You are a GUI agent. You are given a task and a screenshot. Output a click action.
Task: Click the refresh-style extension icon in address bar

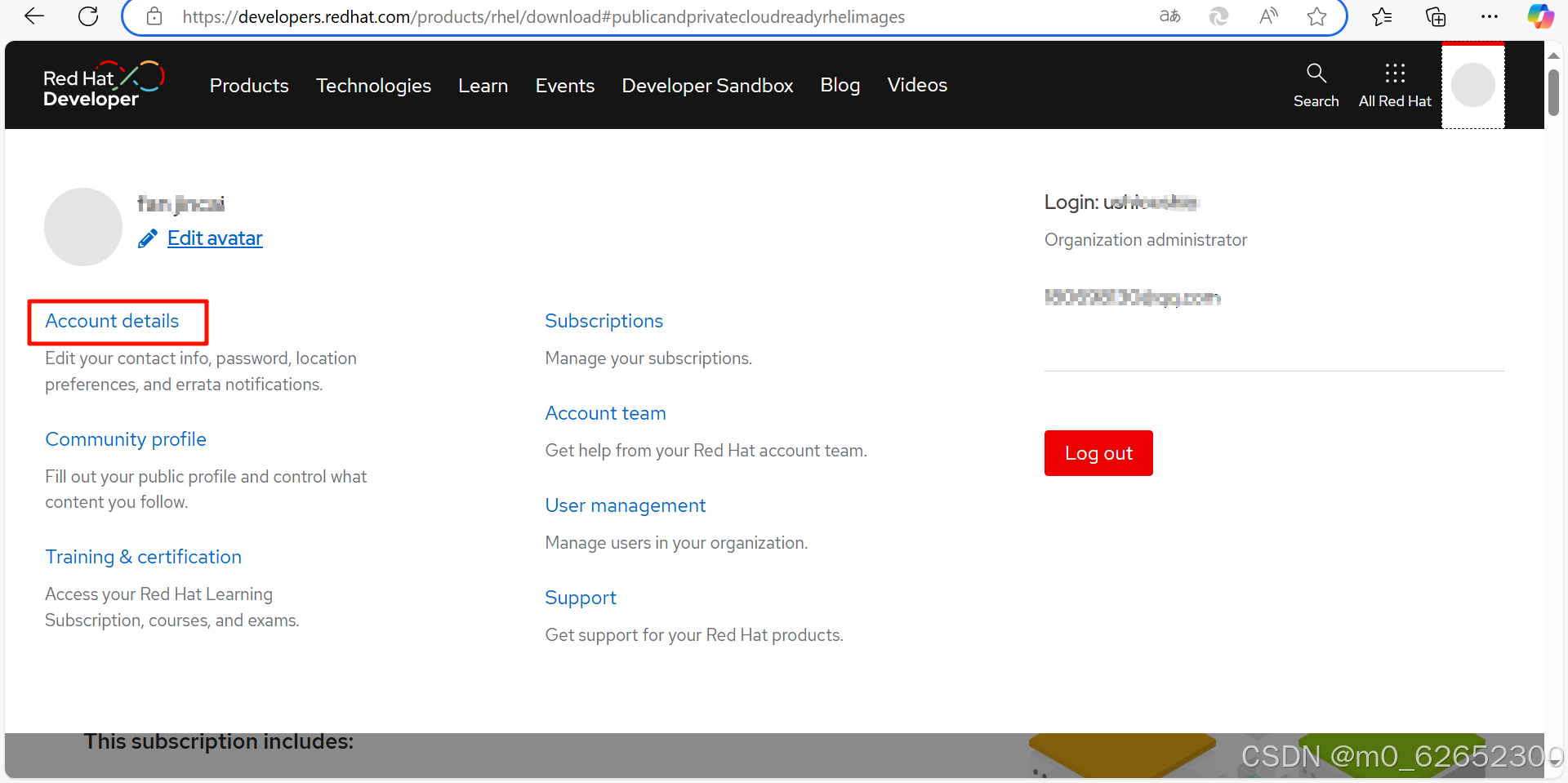click(1218, 16)
